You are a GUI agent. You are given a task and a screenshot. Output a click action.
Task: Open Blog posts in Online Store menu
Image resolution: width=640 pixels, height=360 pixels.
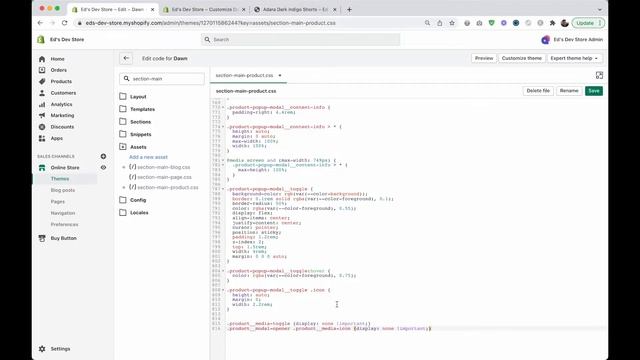(62, 190)
